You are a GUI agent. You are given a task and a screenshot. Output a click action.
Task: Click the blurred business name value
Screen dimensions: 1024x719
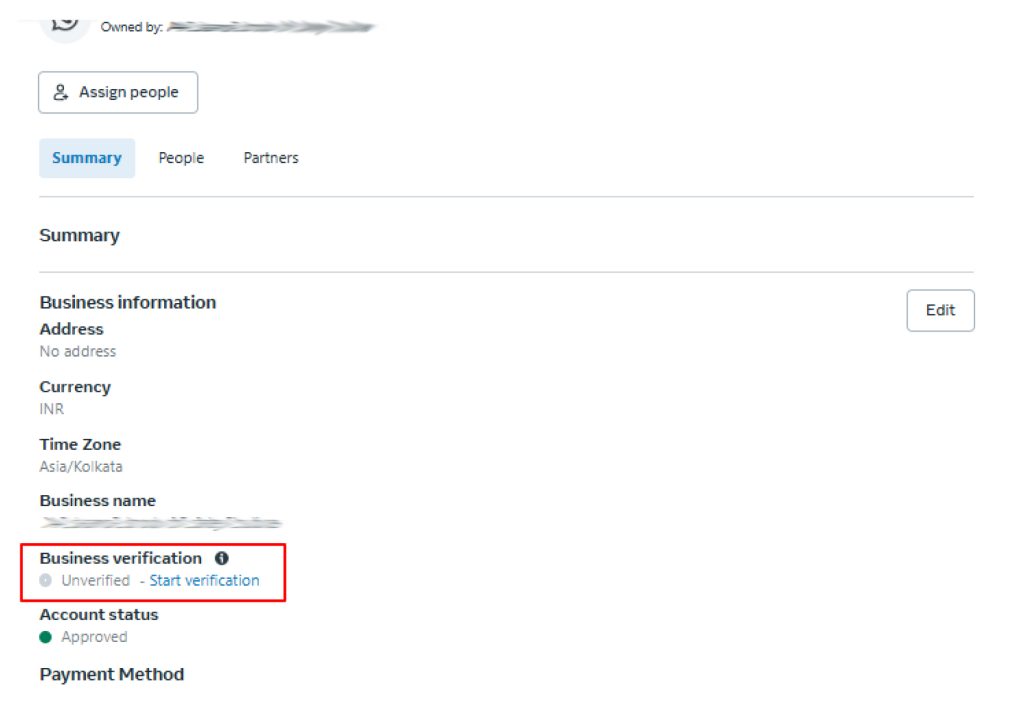tap(160, 523)
